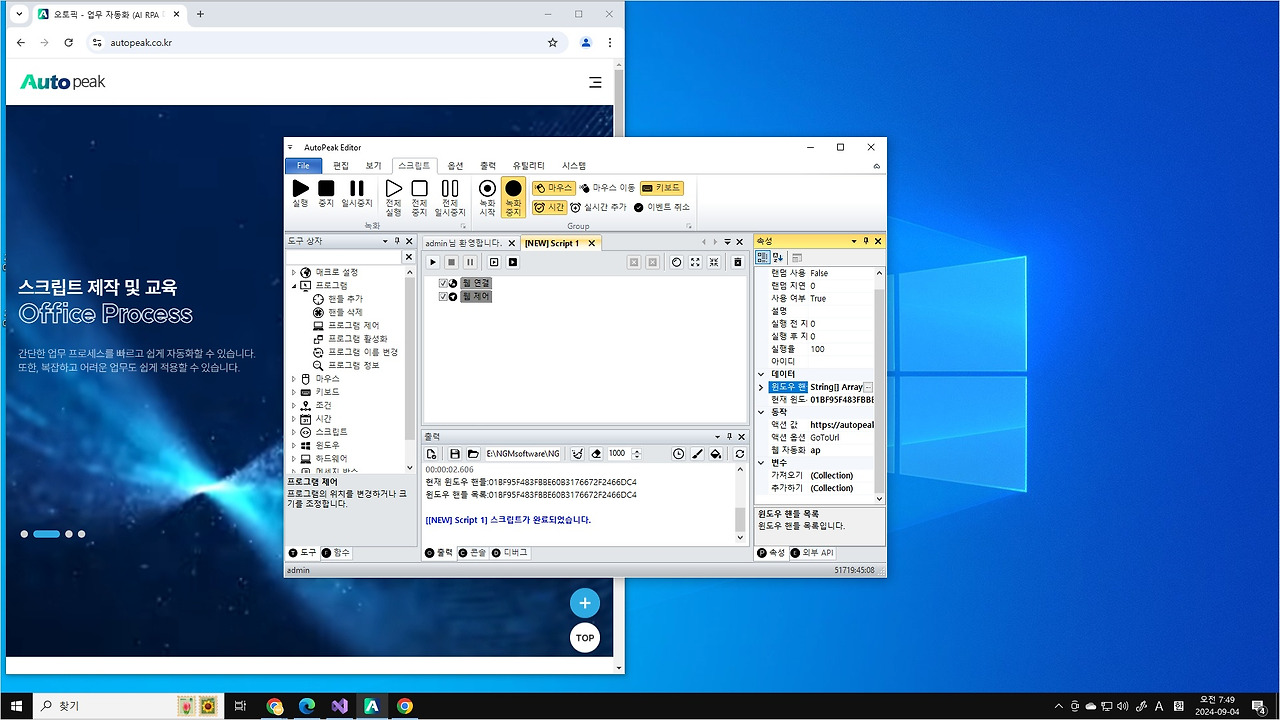The width and height of the screenshot is (1280, 720).
Task: Switch to the 디버그 bottom tab
Action: point(510,553)
